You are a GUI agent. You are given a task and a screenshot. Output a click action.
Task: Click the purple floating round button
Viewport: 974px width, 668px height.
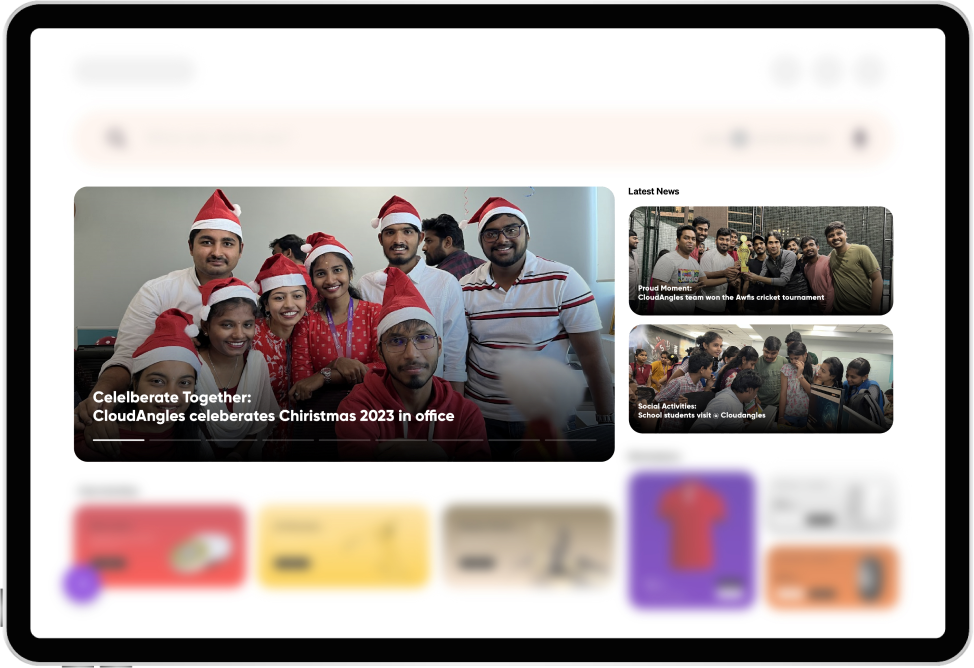pyautogui.click(x=81, y=583)
